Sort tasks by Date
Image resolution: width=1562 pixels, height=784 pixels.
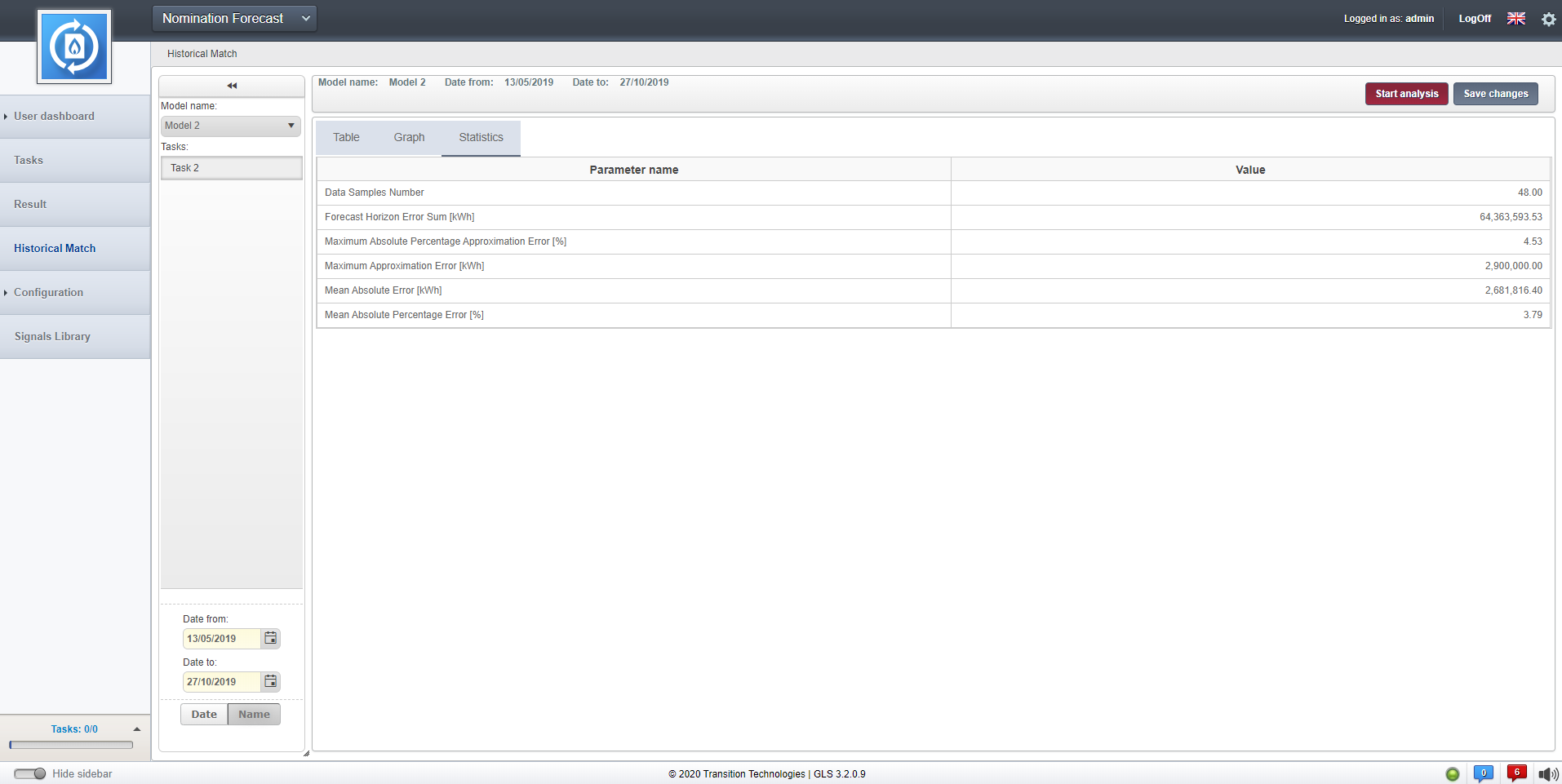pos(204,714)
